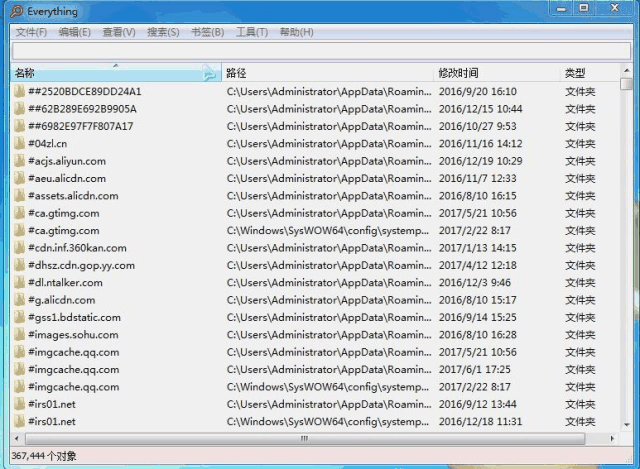Select the #cdn.inf.360kan.com folder name

point(78,248)
